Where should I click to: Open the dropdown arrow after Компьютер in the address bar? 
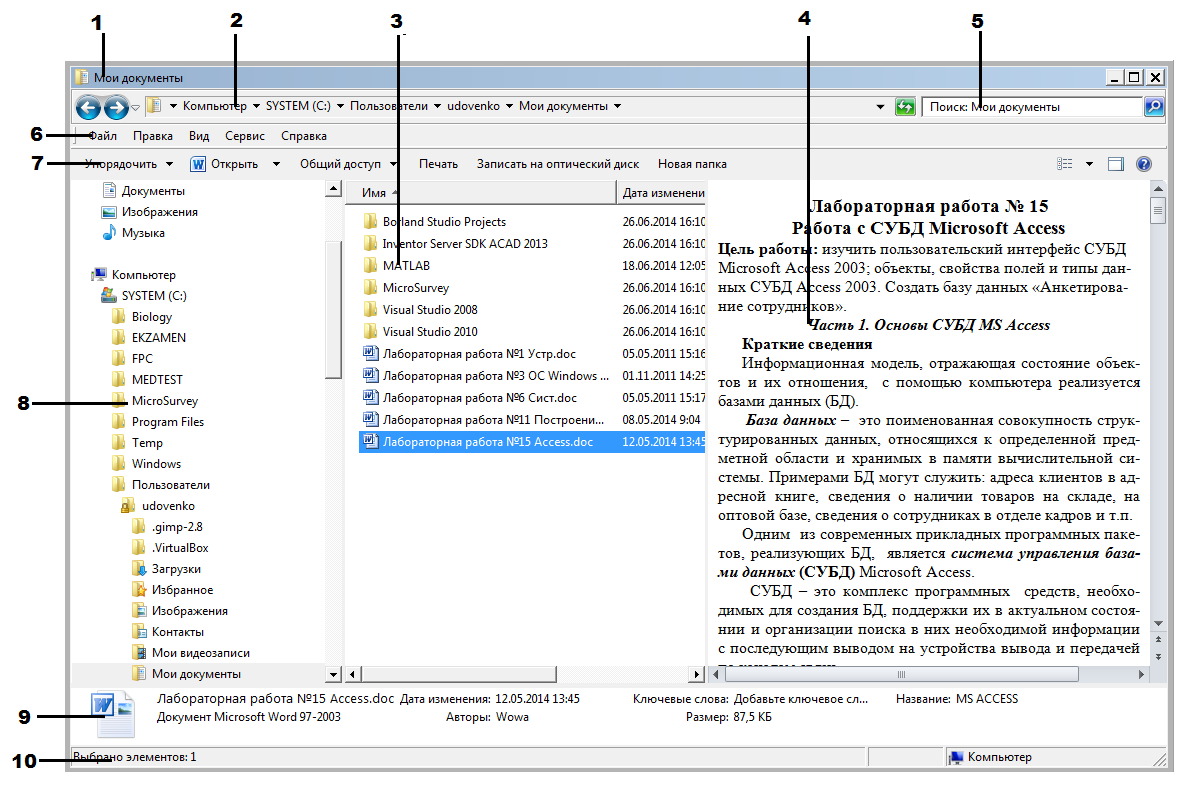256,106
